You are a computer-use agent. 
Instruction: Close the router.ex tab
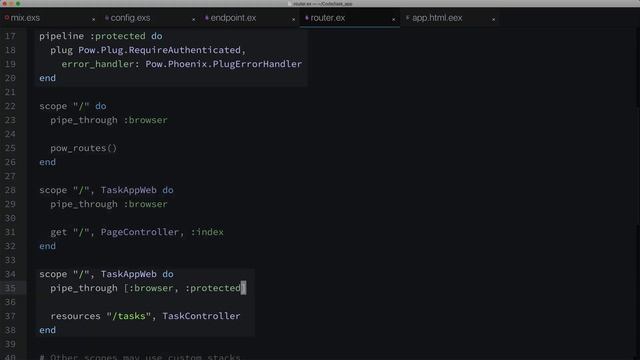[x=393, y=19]
